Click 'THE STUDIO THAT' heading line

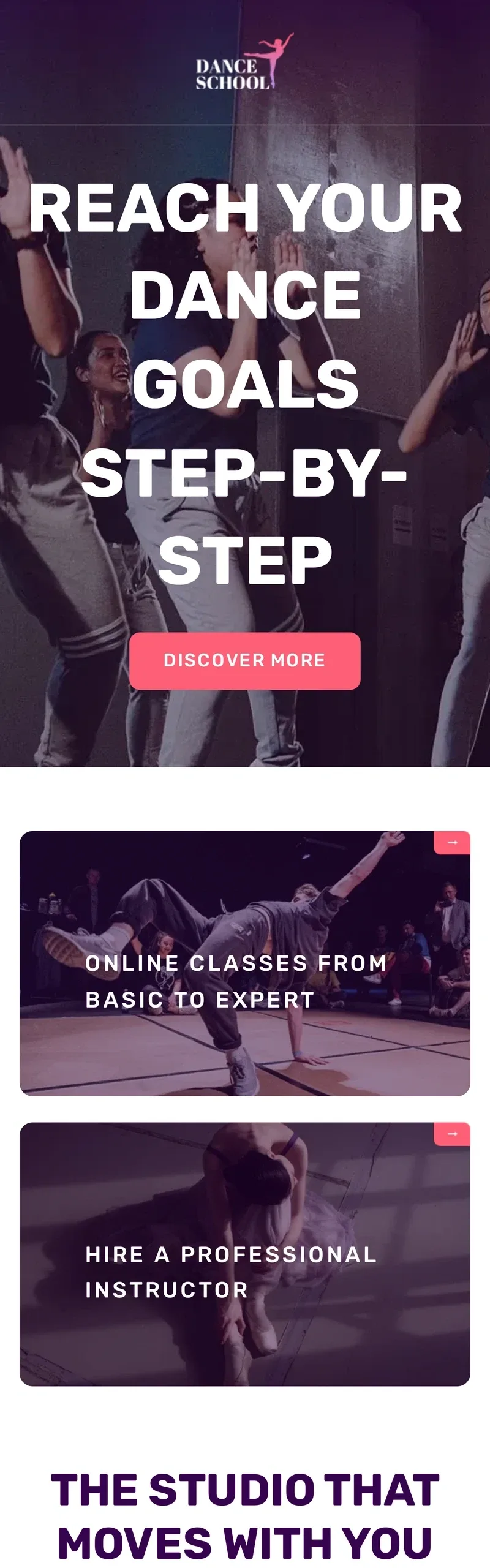[x=245, y=1490]
